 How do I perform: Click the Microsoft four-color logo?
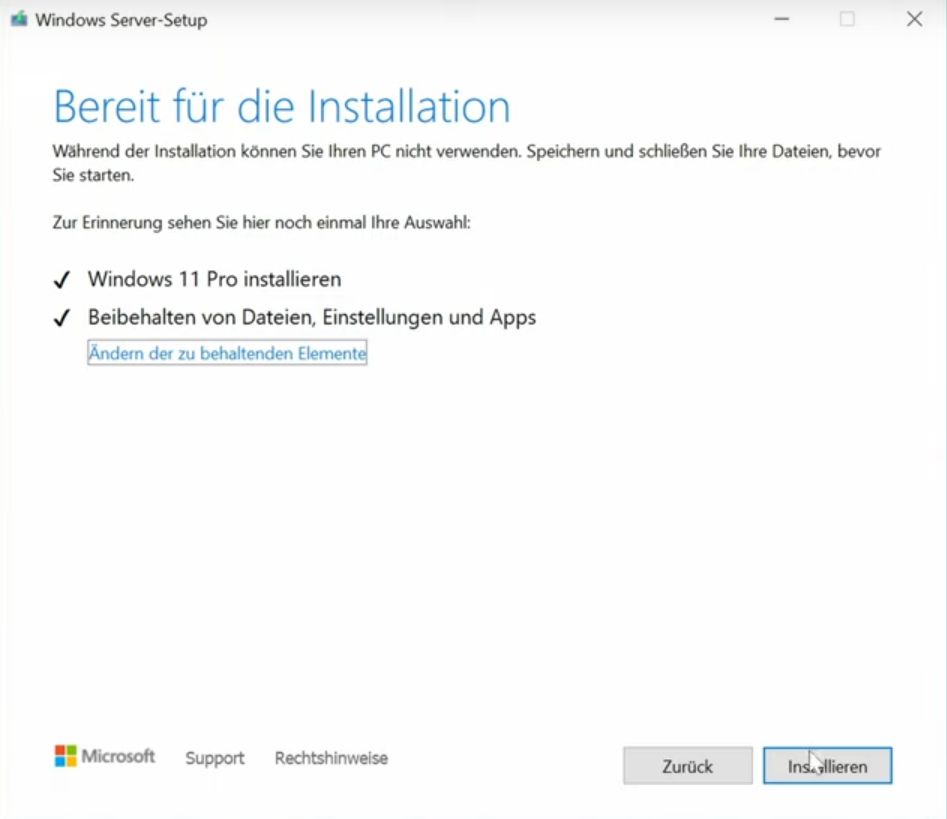pos(66,756)
